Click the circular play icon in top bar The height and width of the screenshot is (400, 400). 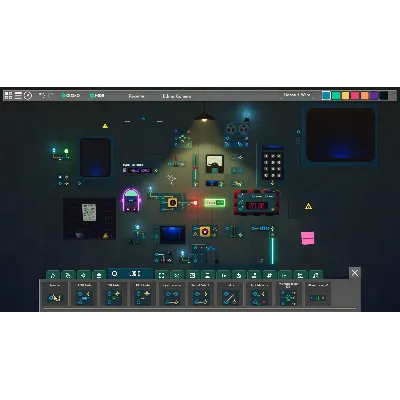pos(28,96)
